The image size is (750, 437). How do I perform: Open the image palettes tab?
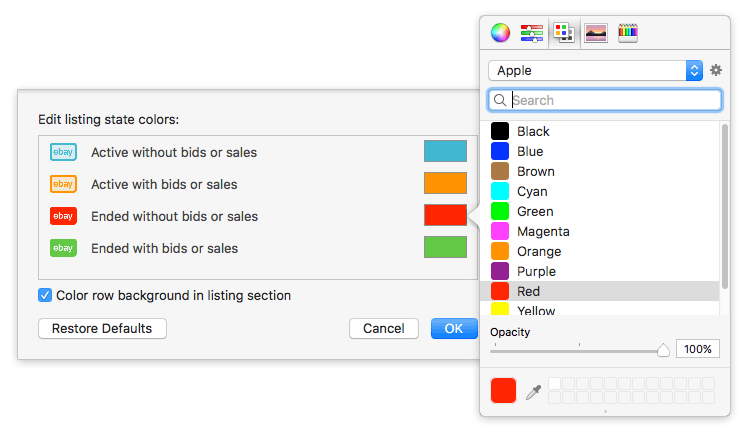596,33
